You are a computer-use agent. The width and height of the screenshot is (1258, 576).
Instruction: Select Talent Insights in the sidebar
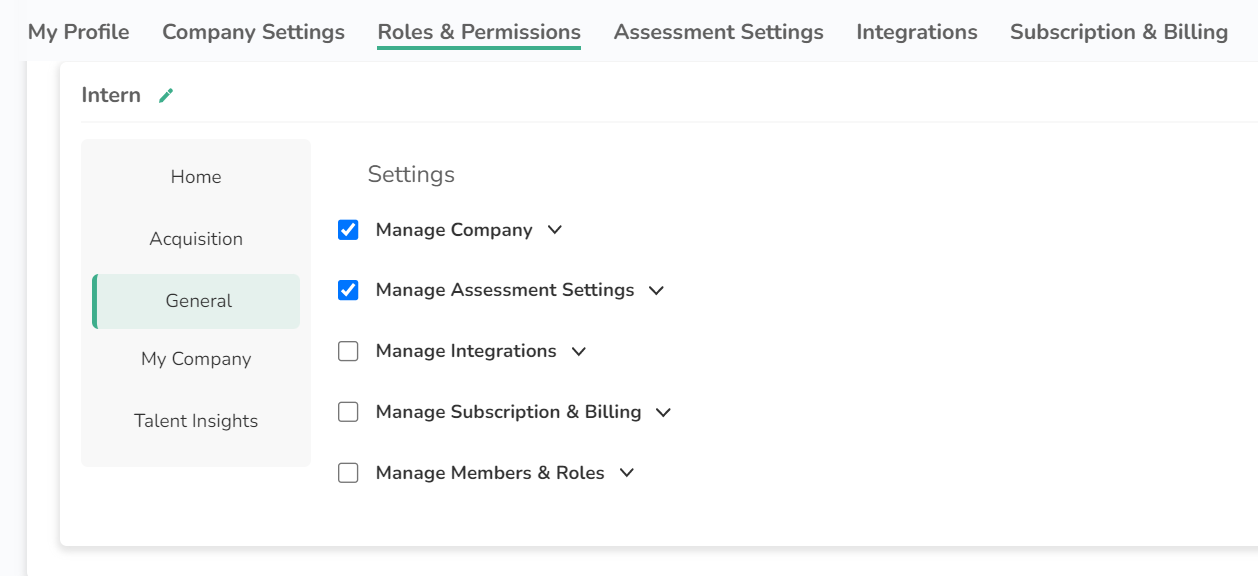coord(196,421)
